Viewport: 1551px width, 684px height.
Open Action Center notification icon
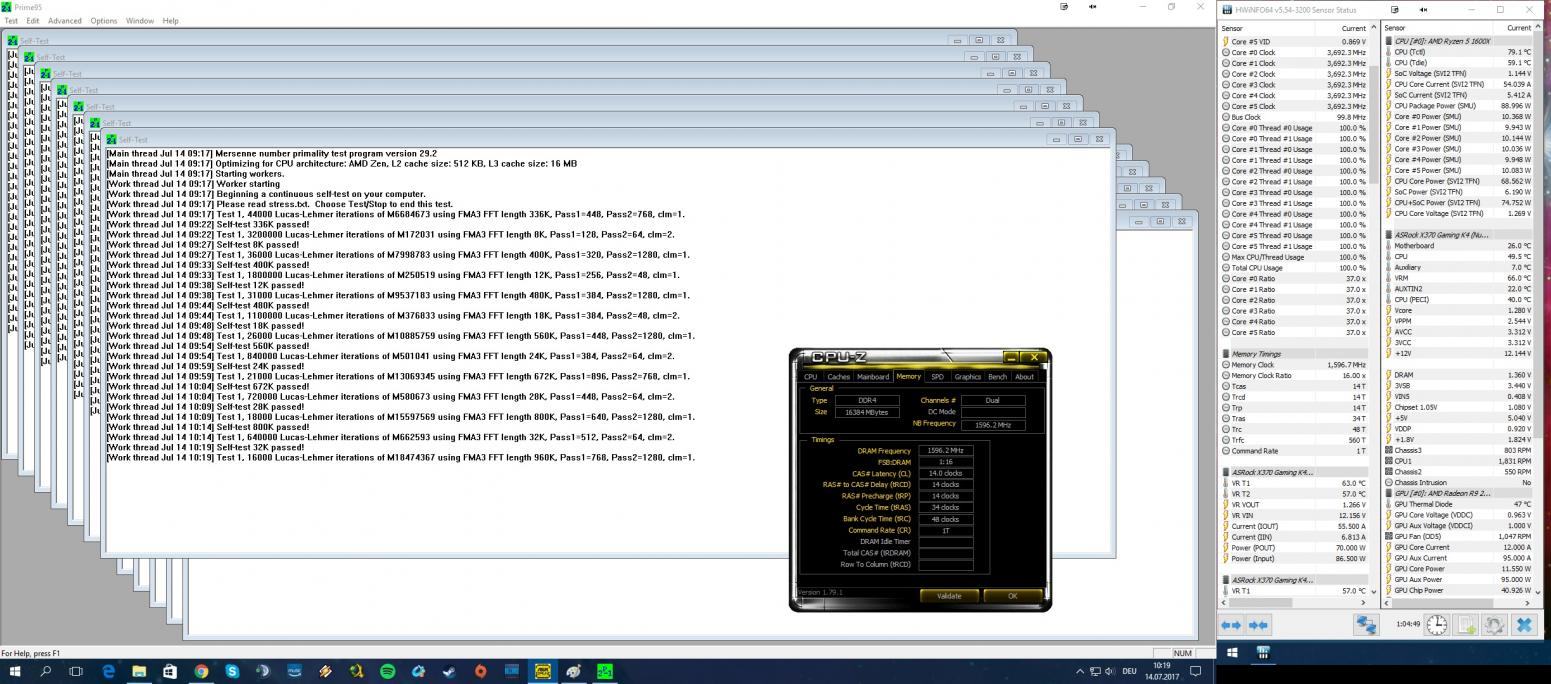click(1195, 671)
